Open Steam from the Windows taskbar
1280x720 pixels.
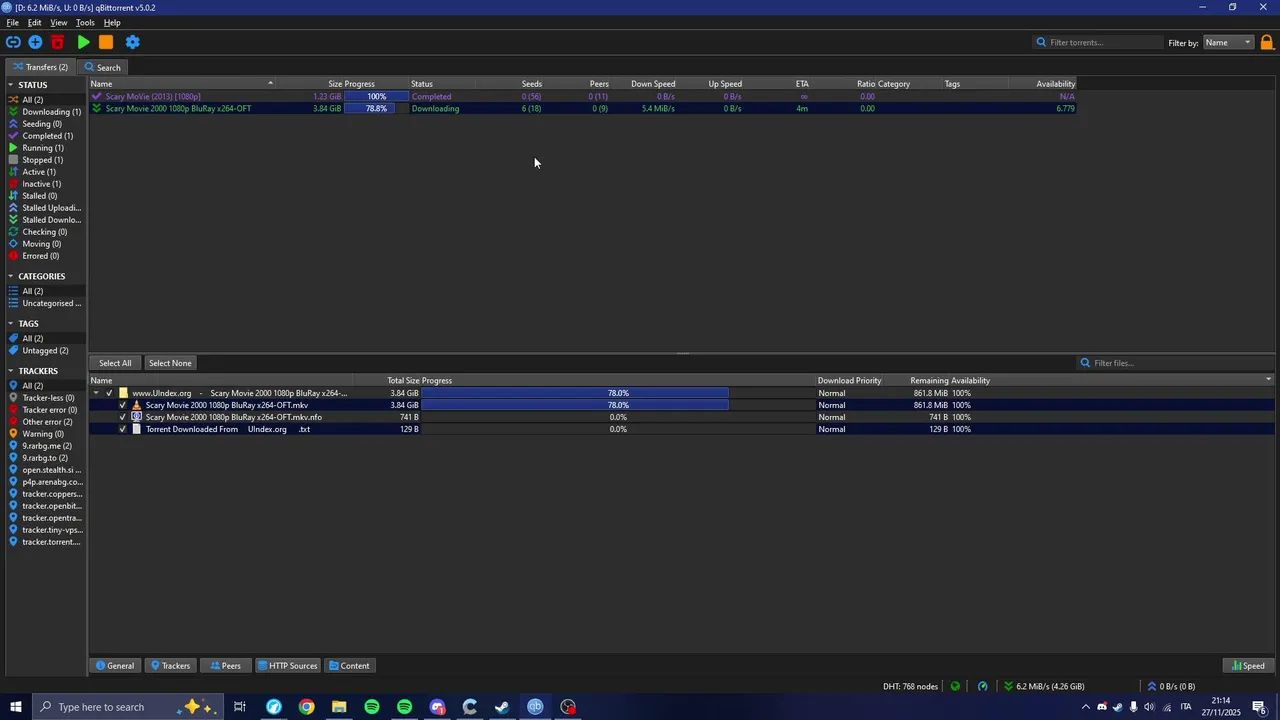[502, 707]
